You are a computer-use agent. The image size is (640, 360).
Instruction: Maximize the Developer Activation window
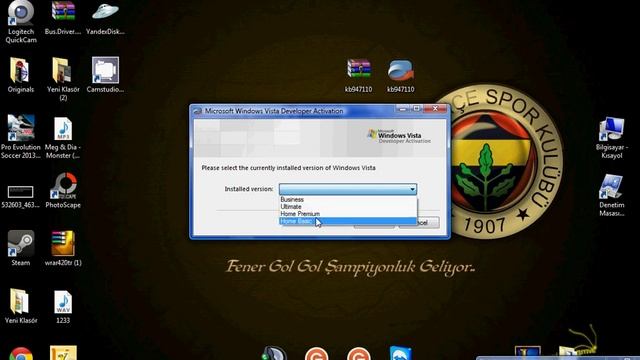tap(416, 109)
